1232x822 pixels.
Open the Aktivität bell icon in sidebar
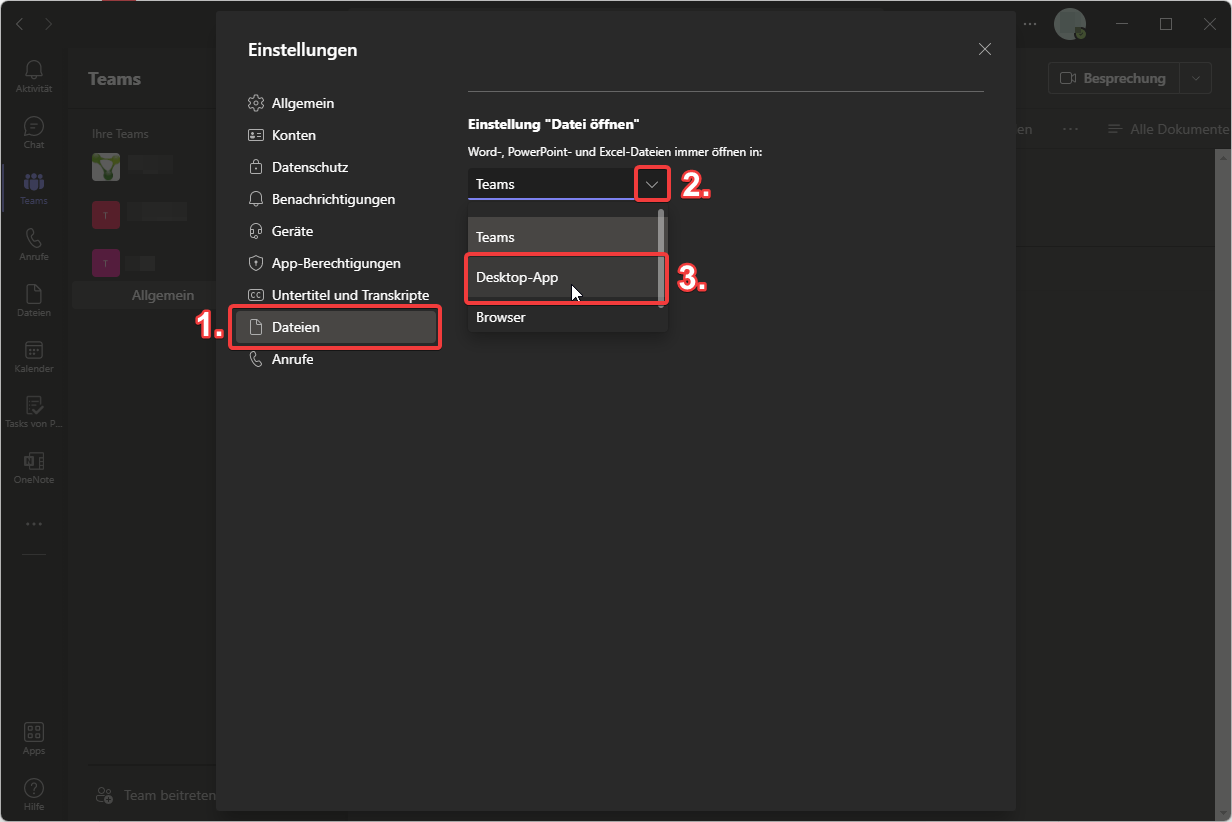click(34, 75)
